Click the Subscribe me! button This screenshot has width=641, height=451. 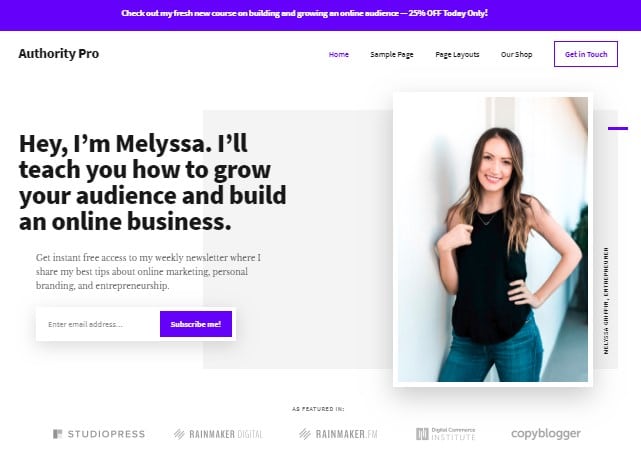[x=196, y=324]
